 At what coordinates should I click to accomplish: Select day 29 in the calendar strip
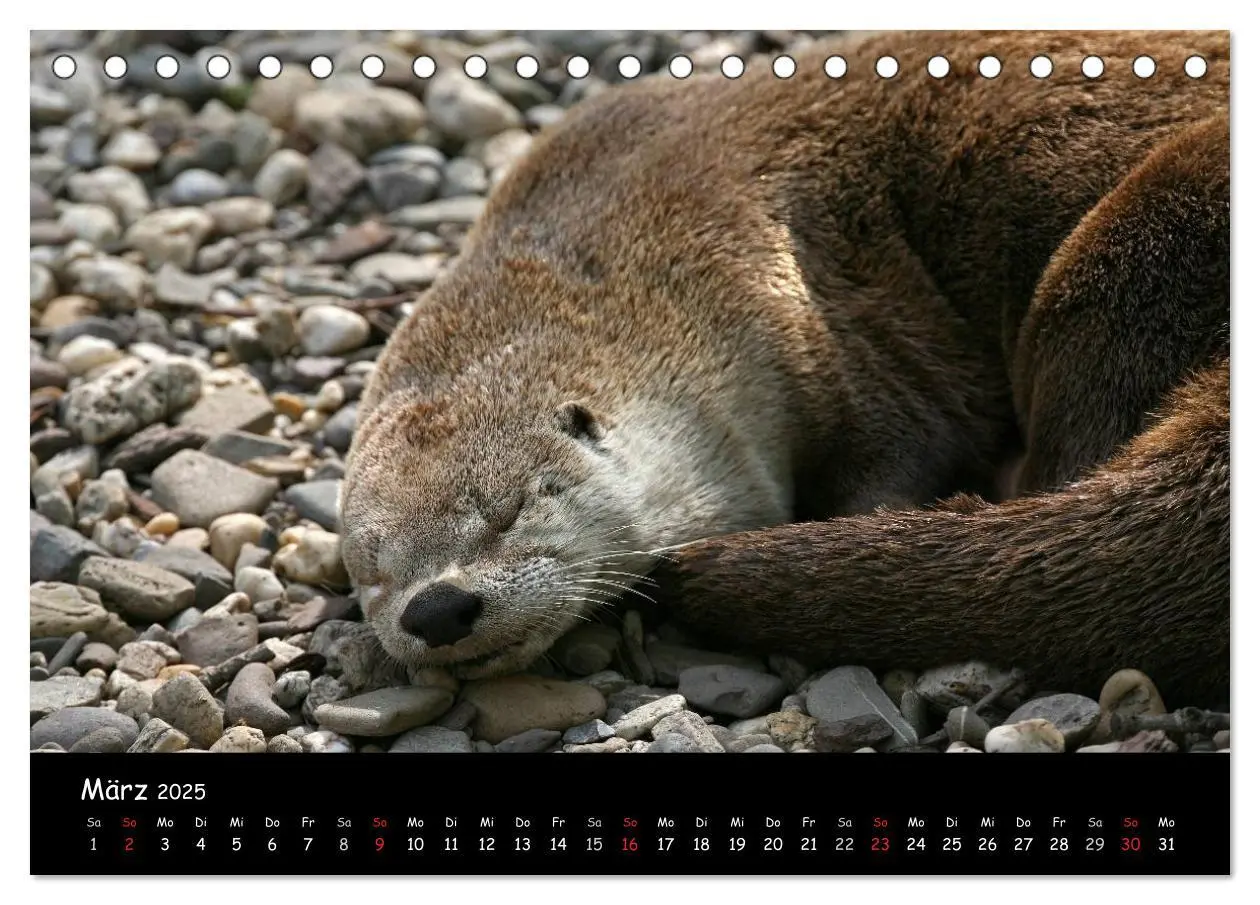(1095, 844)
